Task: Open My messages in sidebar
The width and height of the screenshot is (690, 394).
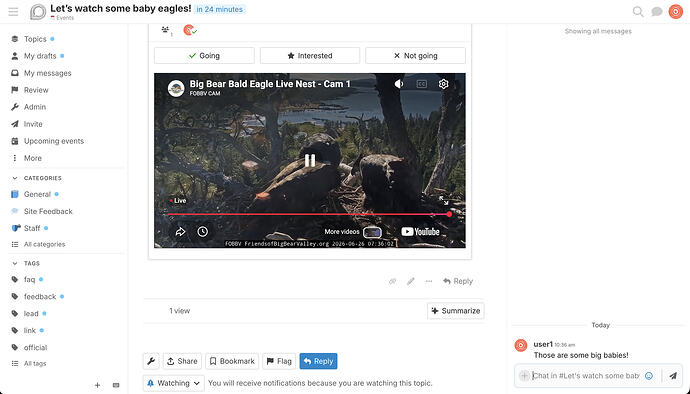Action: click(47, 73)
